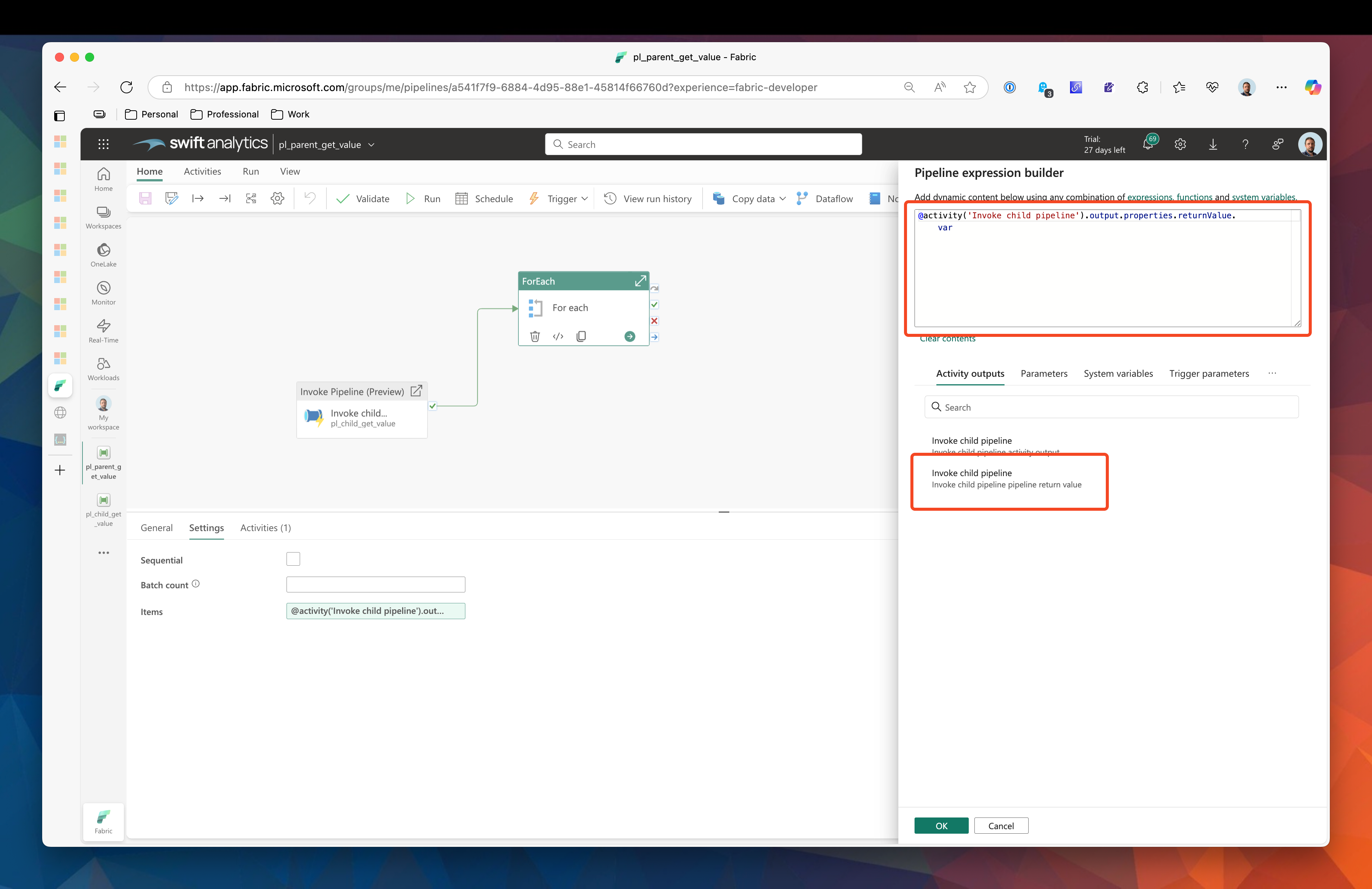Click the Monitor icon in the sidebar
Image resolution: width=1372 pixels, height=889 pixels.
pos(103,293)
